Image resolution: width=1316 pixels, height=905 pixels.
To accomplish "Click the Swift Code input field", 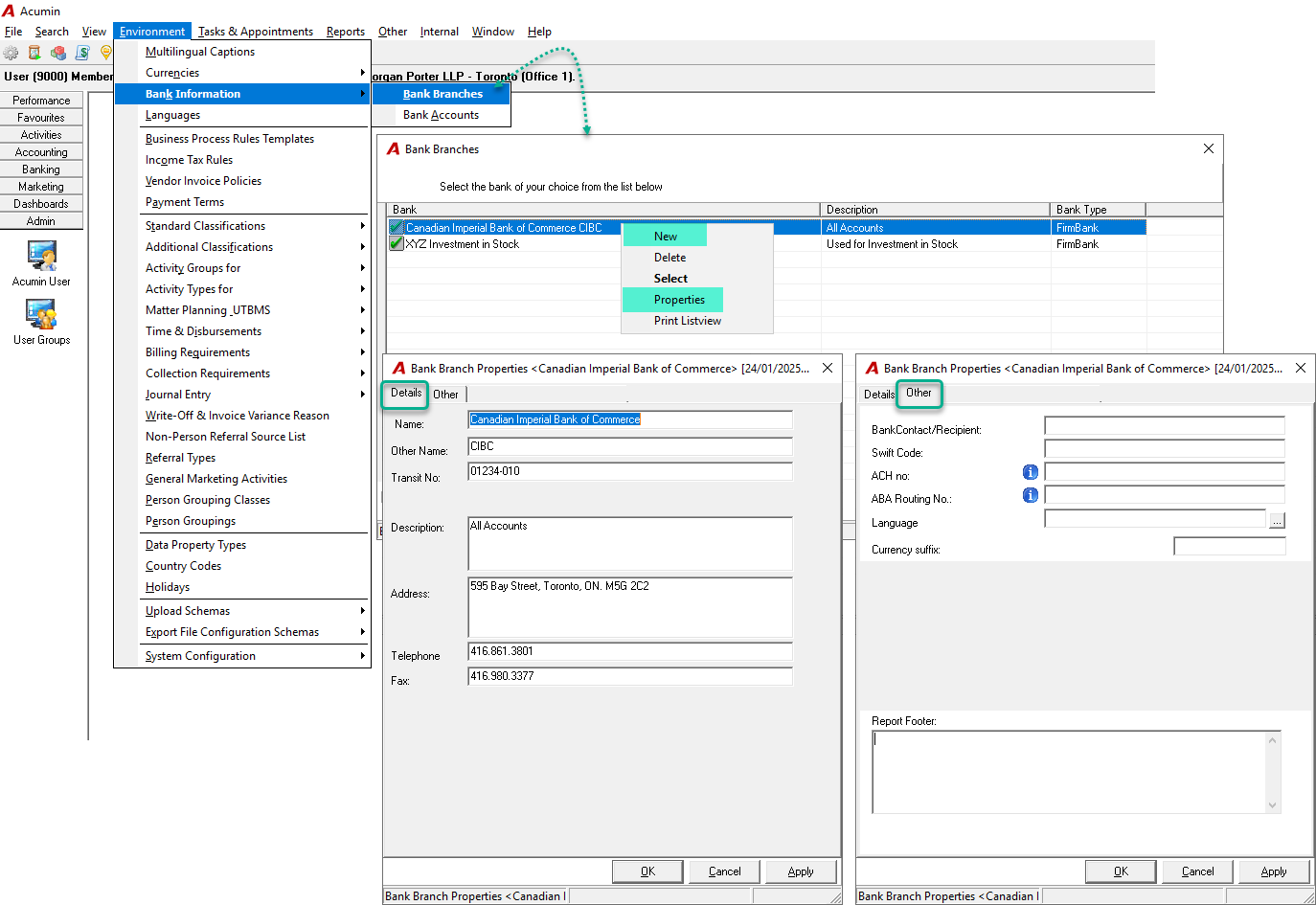I will (x=1165, y=448).
